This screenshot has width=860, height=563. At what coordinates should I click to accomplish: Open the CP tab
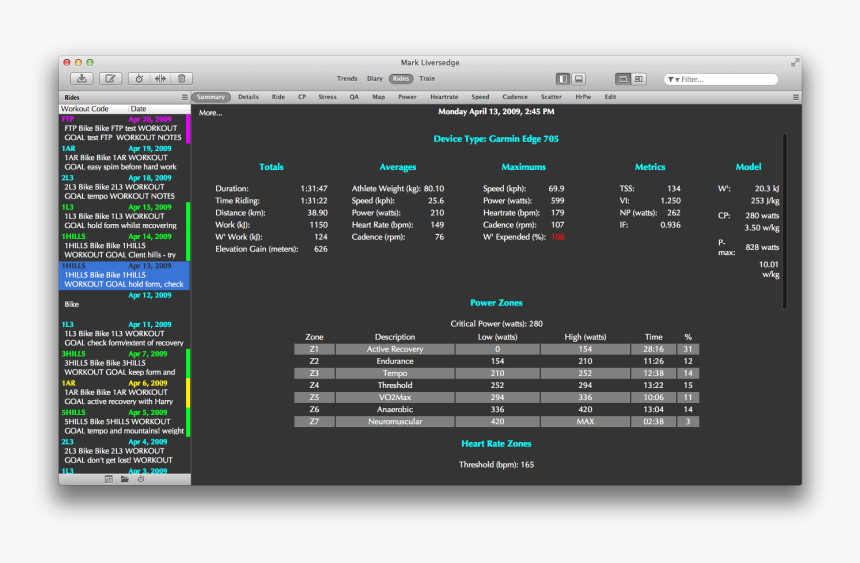tap(302, 97)
